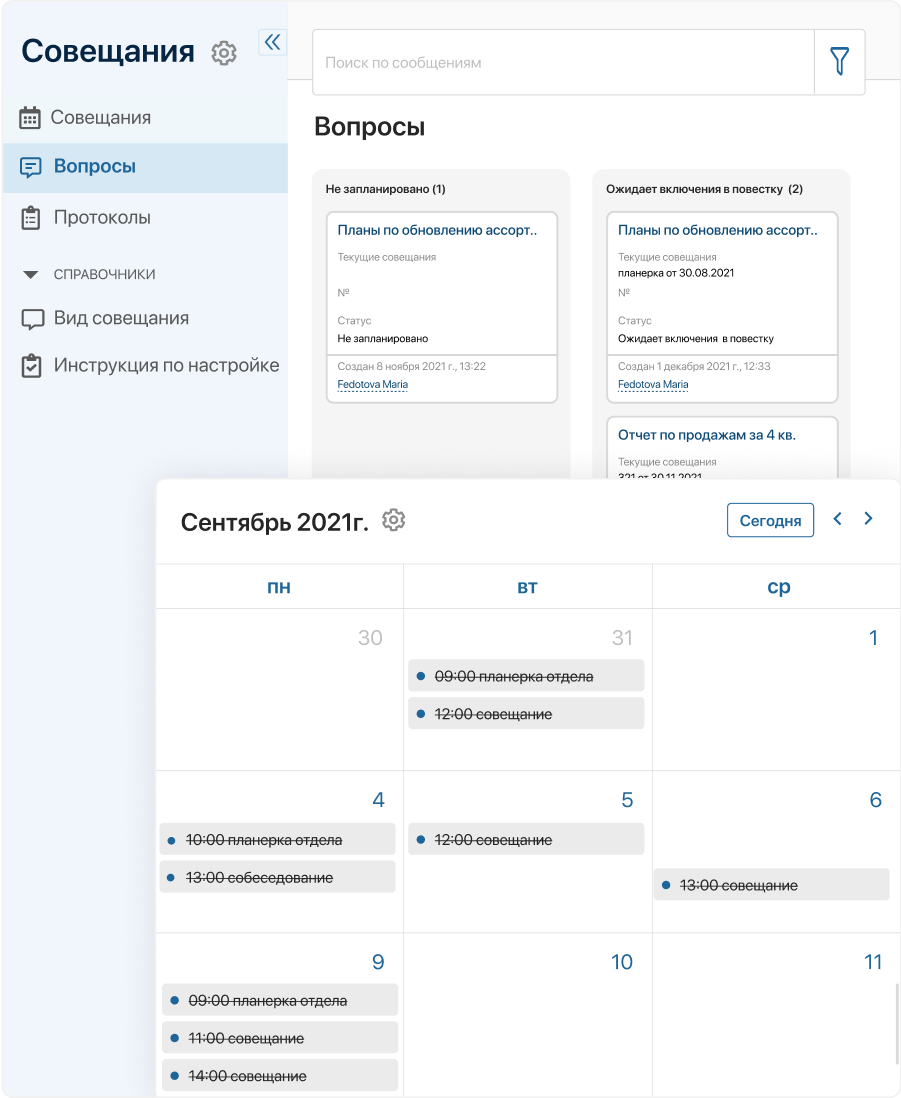Click Инструкция по настройке checklist icon

(x=32, y=366)
